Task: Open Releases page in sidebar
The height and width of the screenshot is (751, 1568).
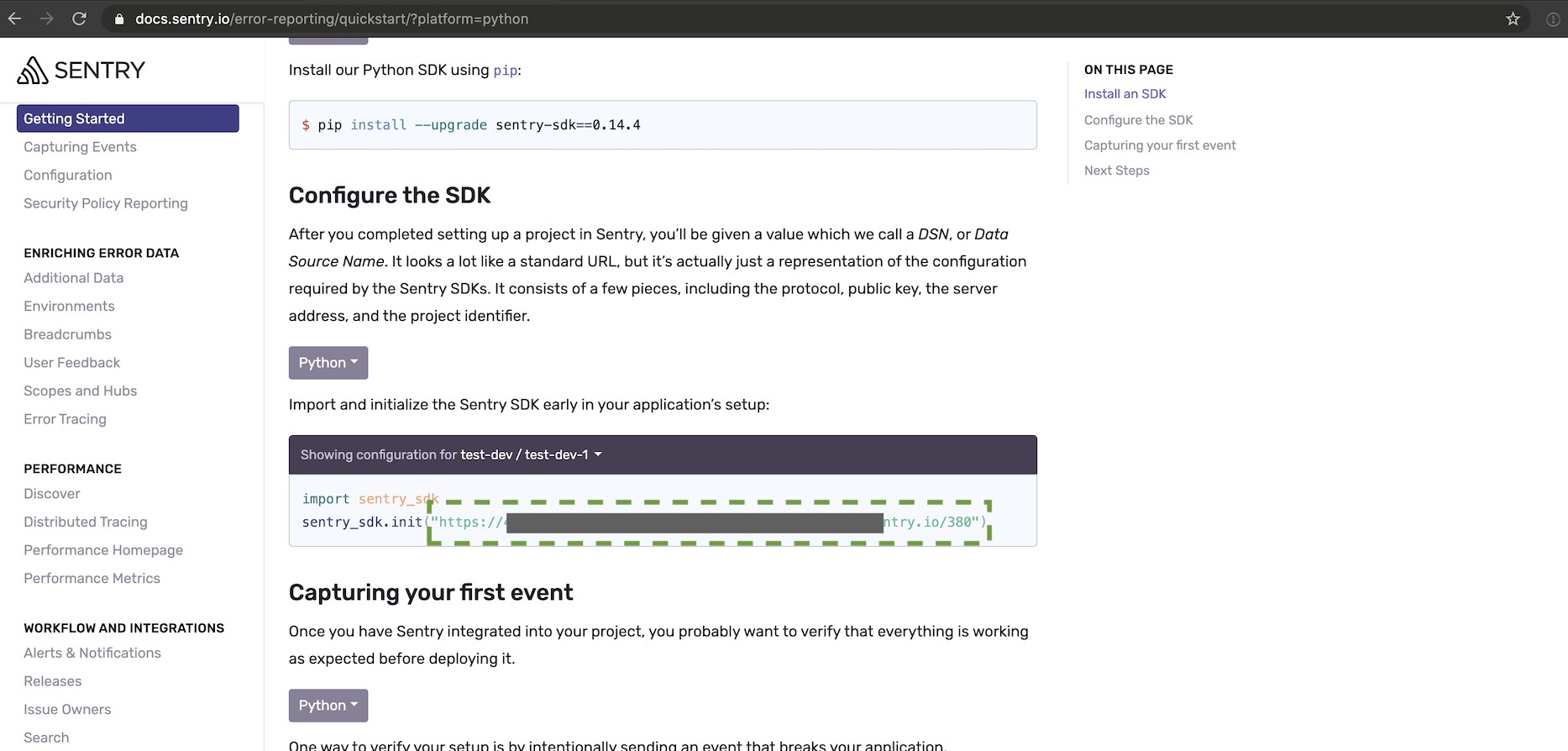Action: 53,681
